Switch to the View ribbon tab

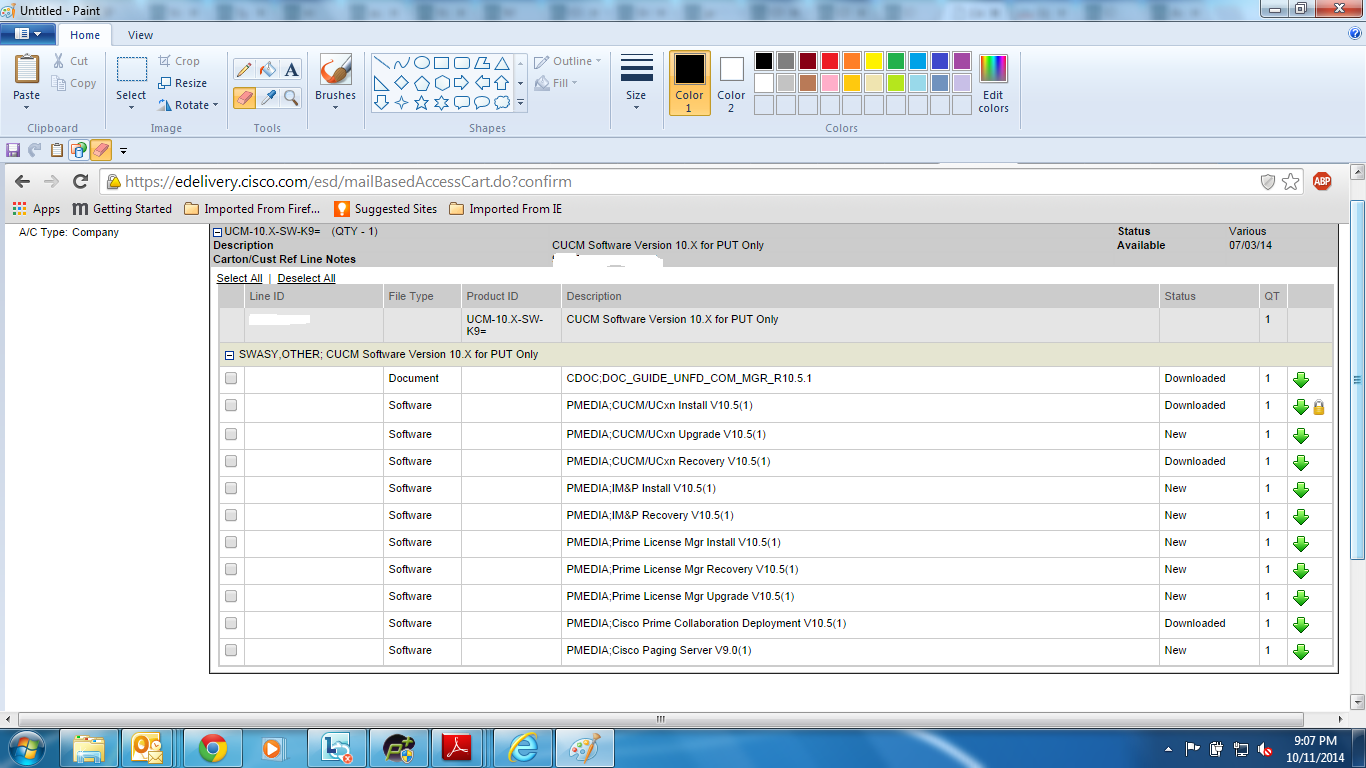click(x=141, y=35)
